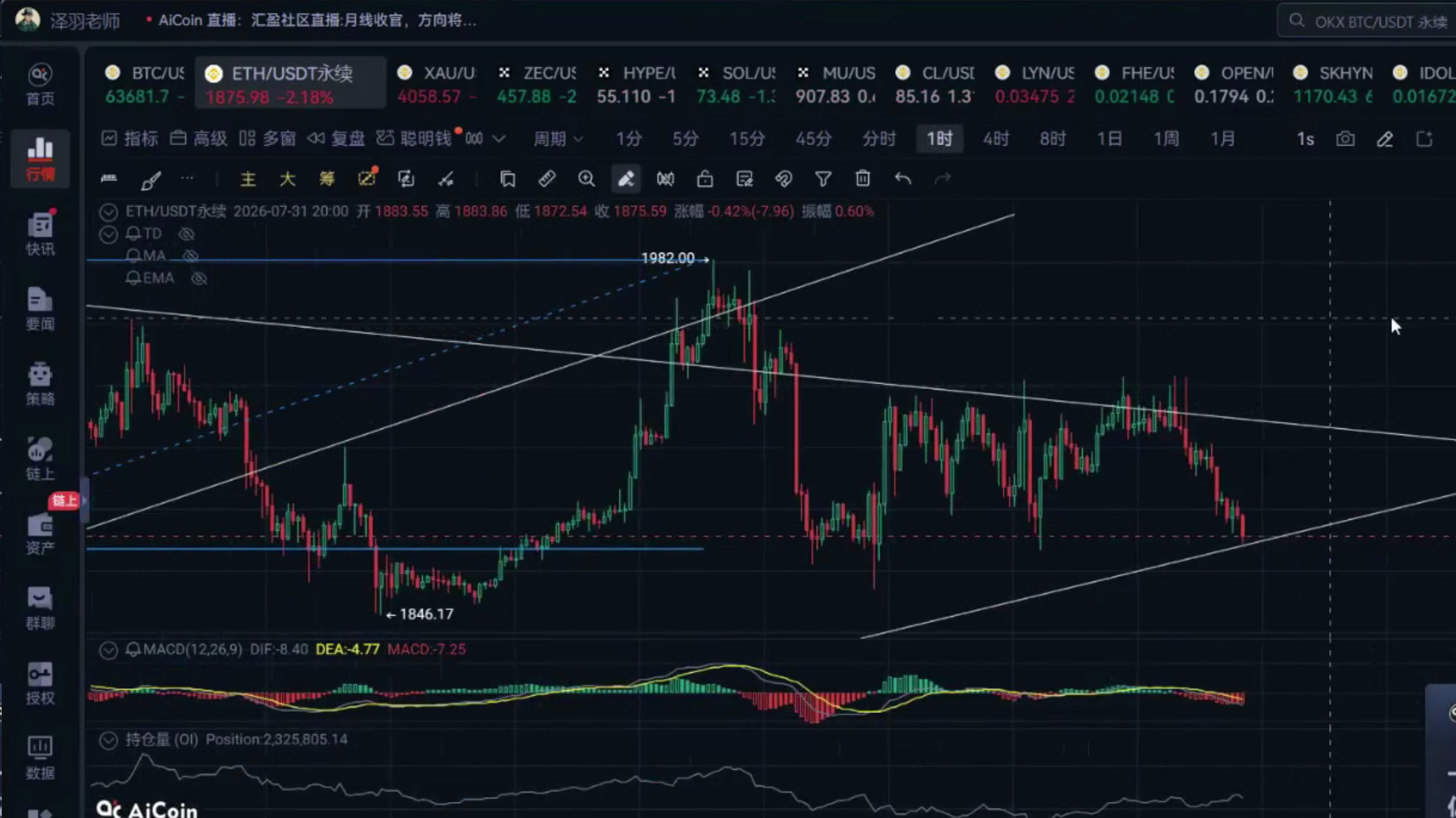
Task: Select the brush drawing tool
Action: point(151,179)
